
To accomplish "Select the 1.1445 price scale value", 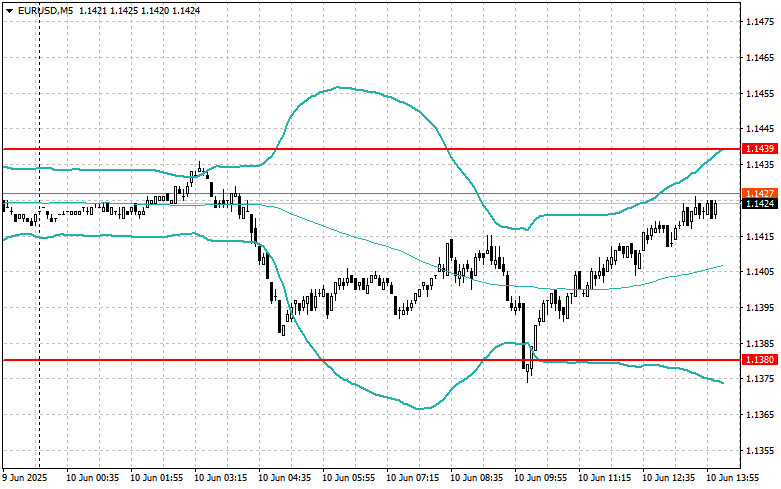I will click(760, 129).
